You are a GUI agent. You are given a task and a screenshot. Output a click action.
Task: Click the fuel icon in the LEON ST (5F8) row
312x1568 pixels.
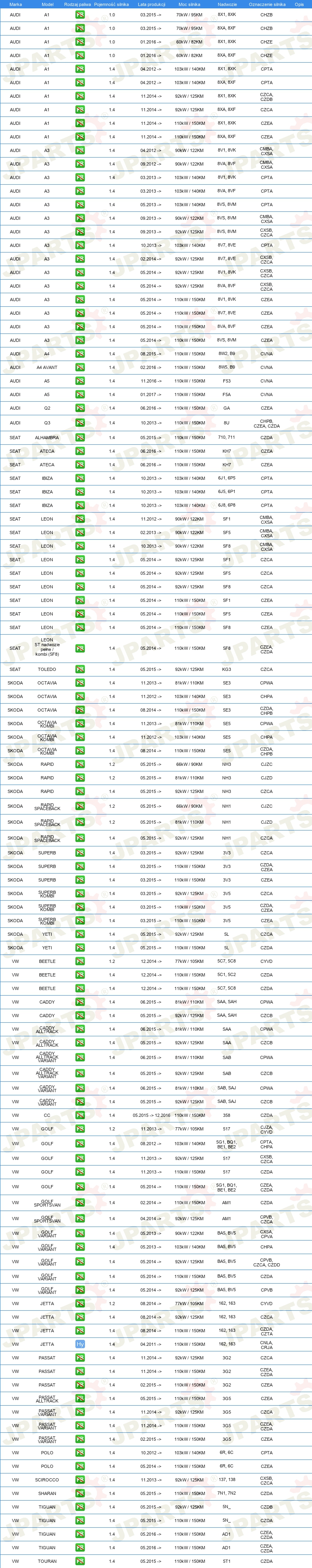click(80, 648)
